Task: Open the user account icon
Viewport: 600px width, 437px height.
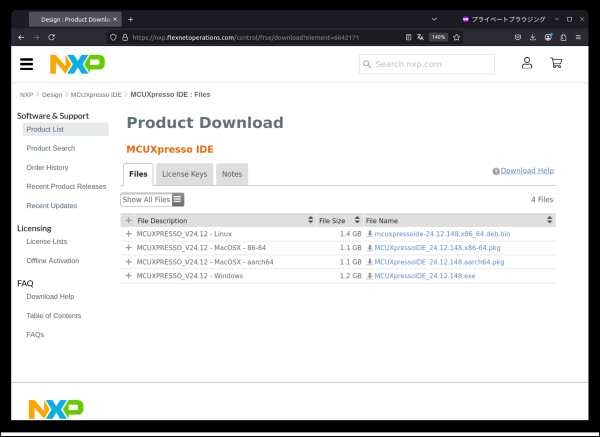Action: [527, 63]
